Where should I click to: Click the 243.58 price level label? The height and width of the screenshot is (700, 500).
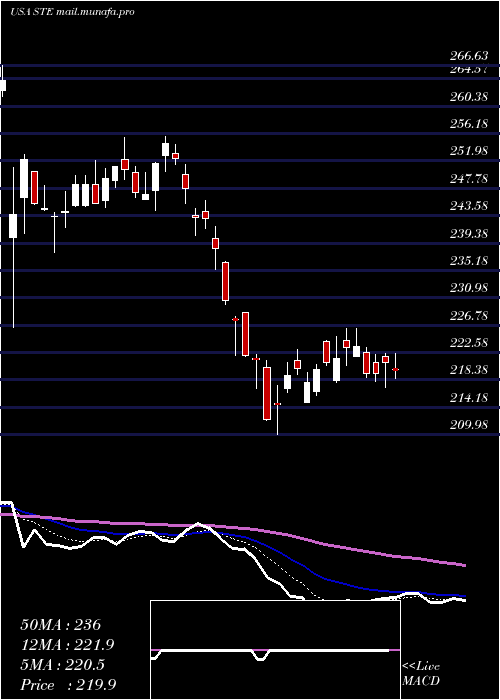coord(468,206)
